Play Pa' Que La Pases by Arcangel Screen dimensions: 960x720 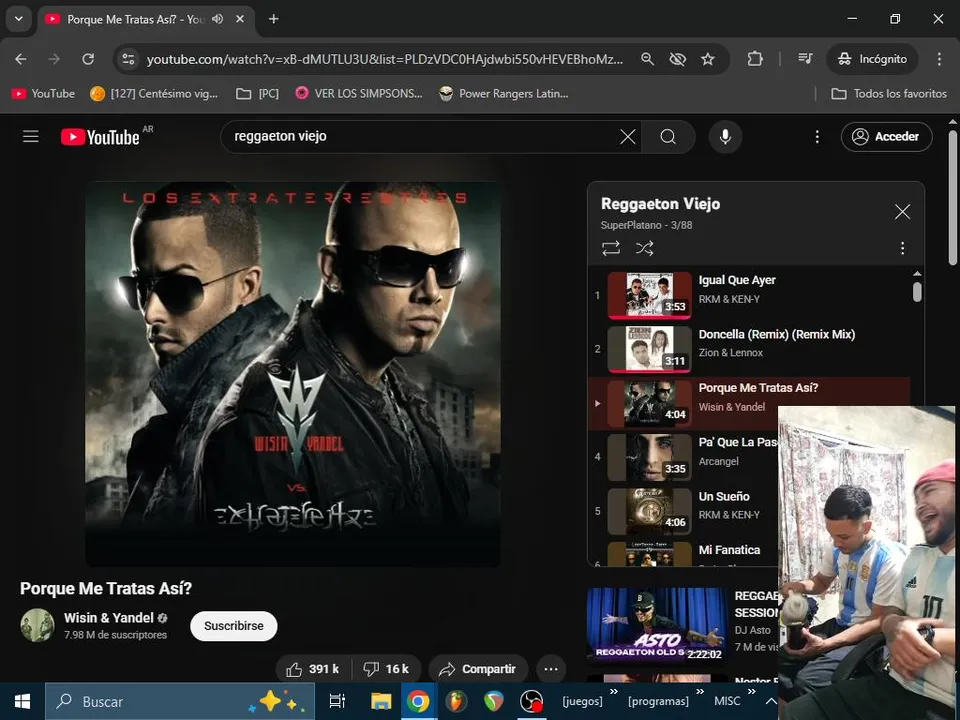683,457
